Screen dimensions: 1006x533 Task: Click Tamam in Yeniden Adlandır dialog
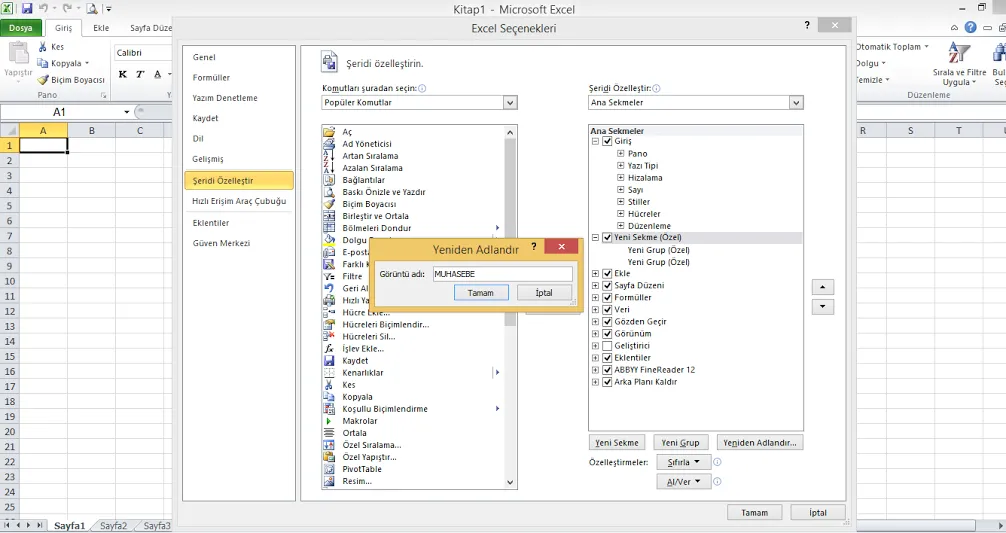pyautogui.click(x=481, y=293)
